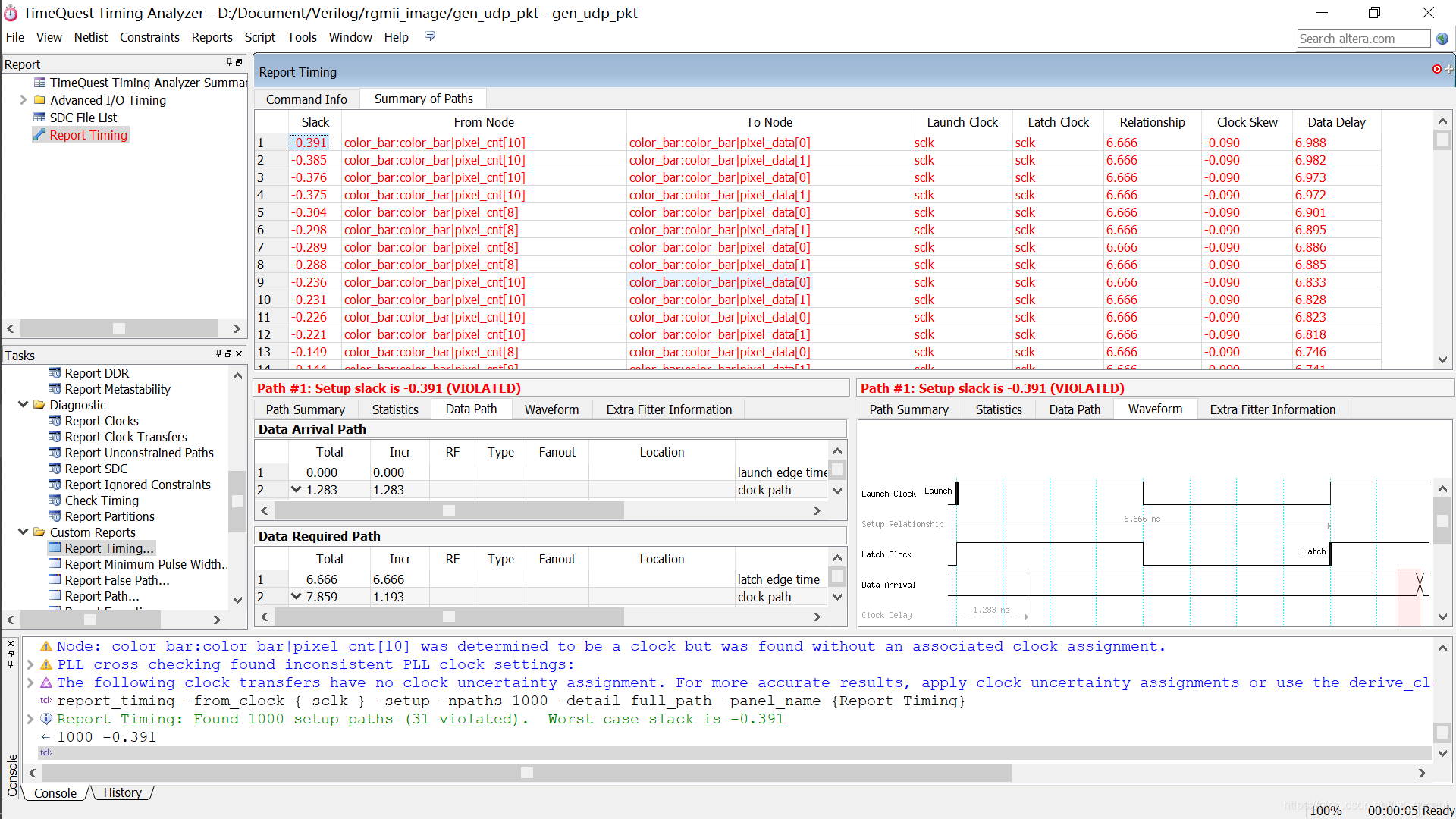Click the Report False Path icon

pos(55,580)
